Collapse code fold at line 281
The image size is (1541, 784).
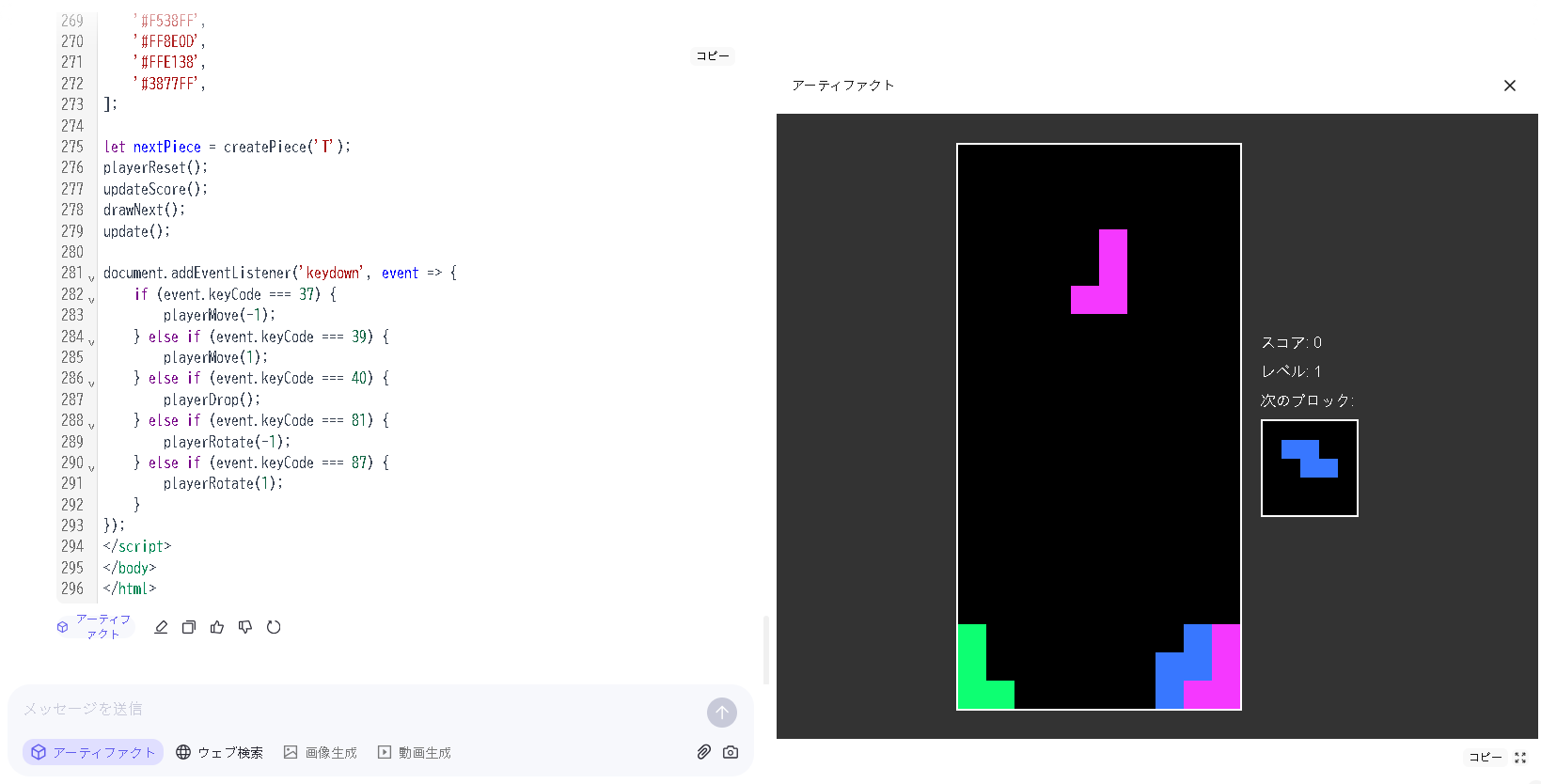(91, 278)
